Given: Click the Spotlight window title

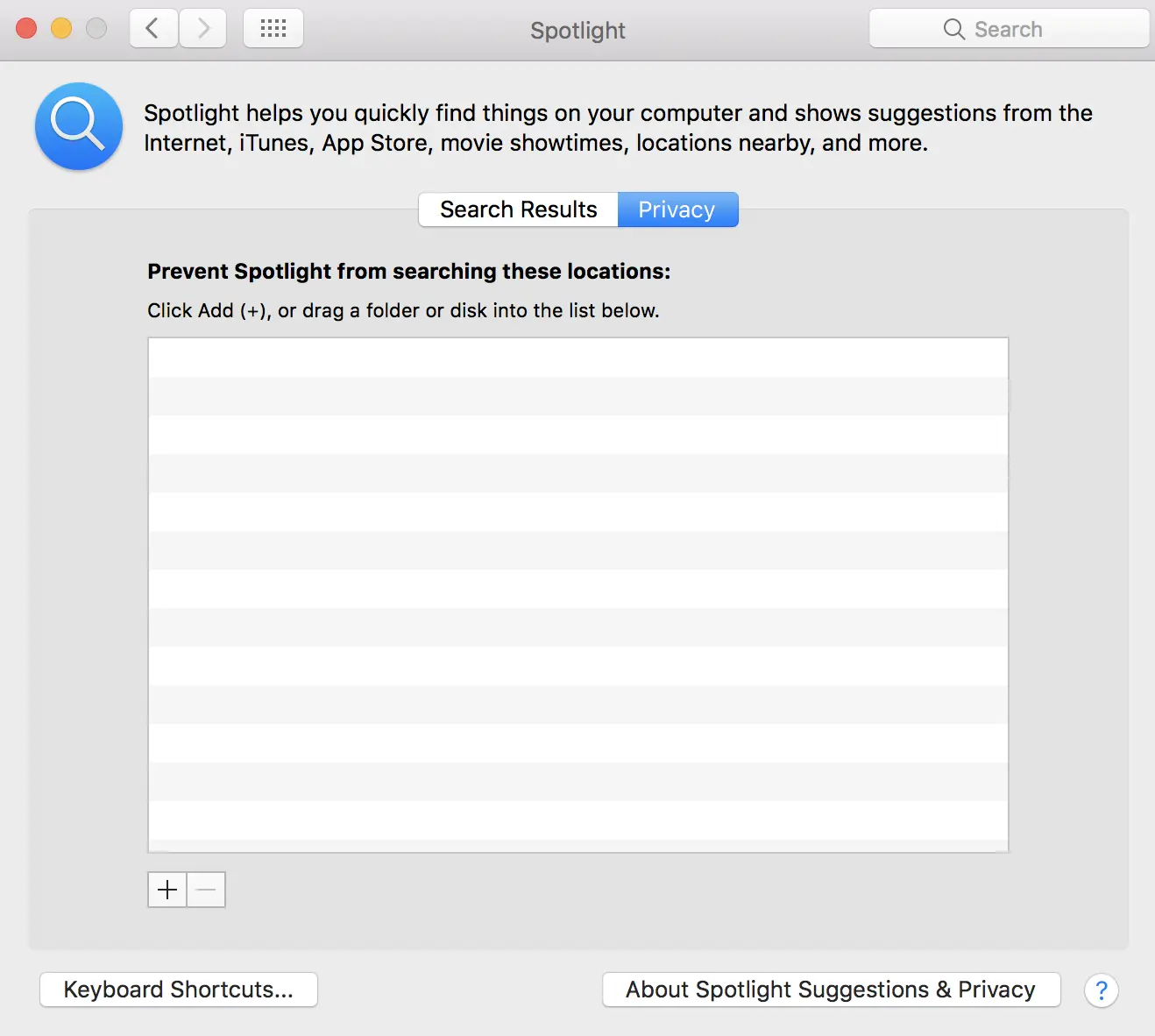Looking at the screenshot, I should (x=577, y=31).
